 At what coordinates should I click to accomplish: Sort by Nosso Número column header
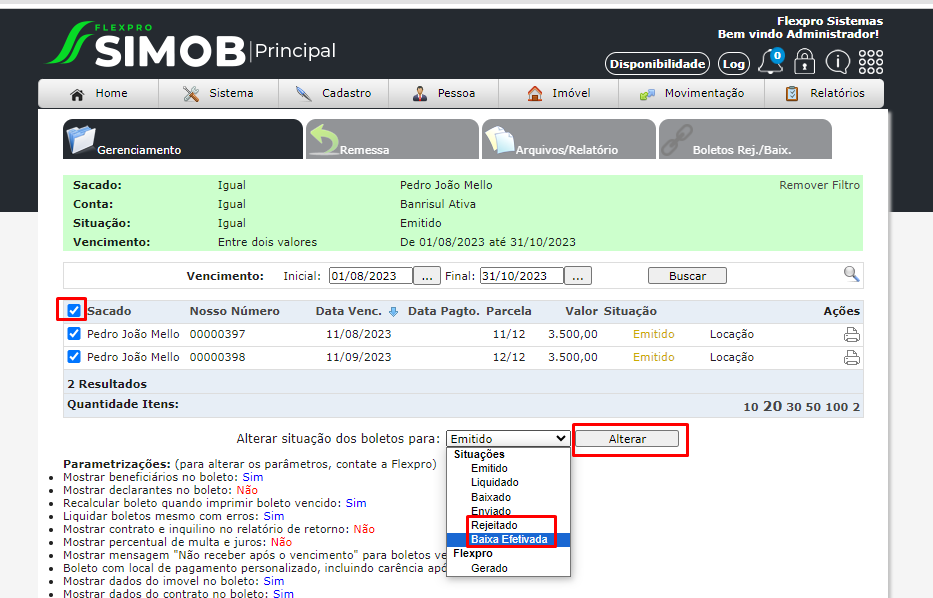tap(234, 311)
